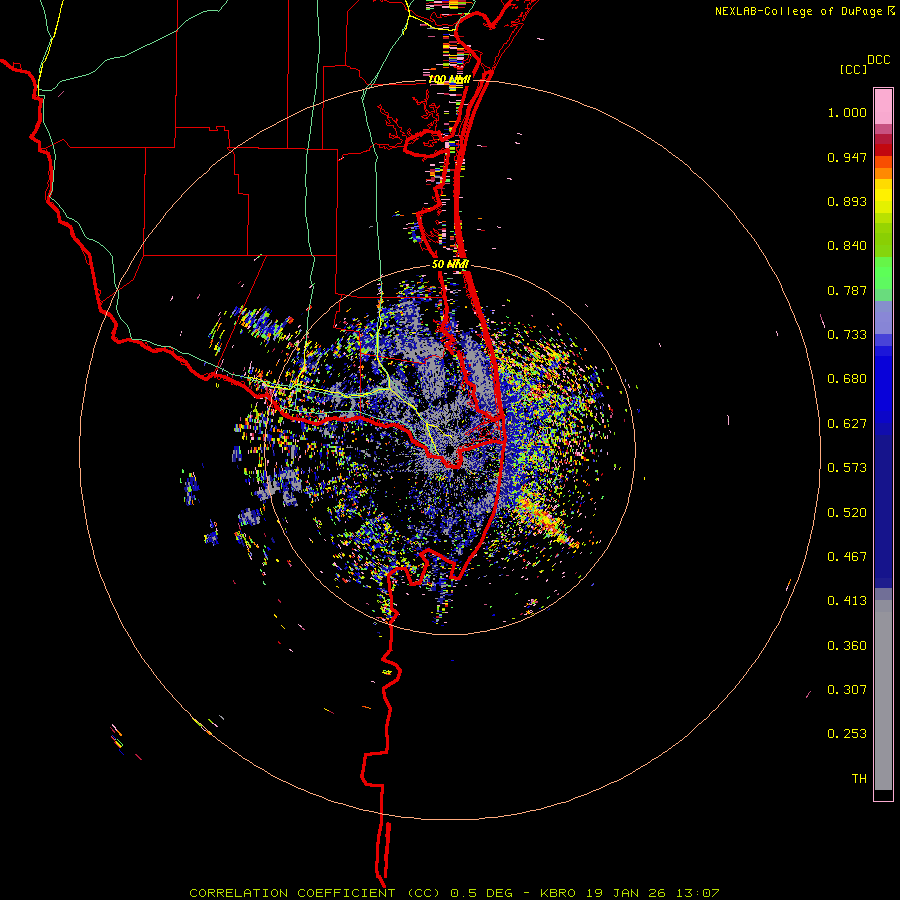Click the 100 NMI range ring label
Viewport: 900px width, 900px height.
(449, 79)
